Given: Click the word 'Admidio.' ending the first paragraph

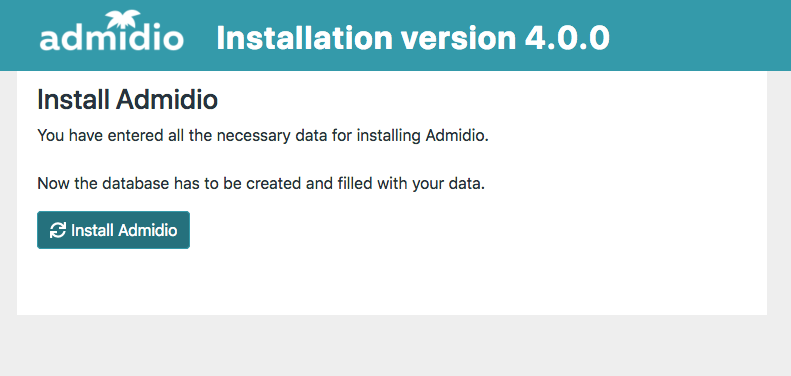Looking at the screenshot, I should click(x=457, y=136).
